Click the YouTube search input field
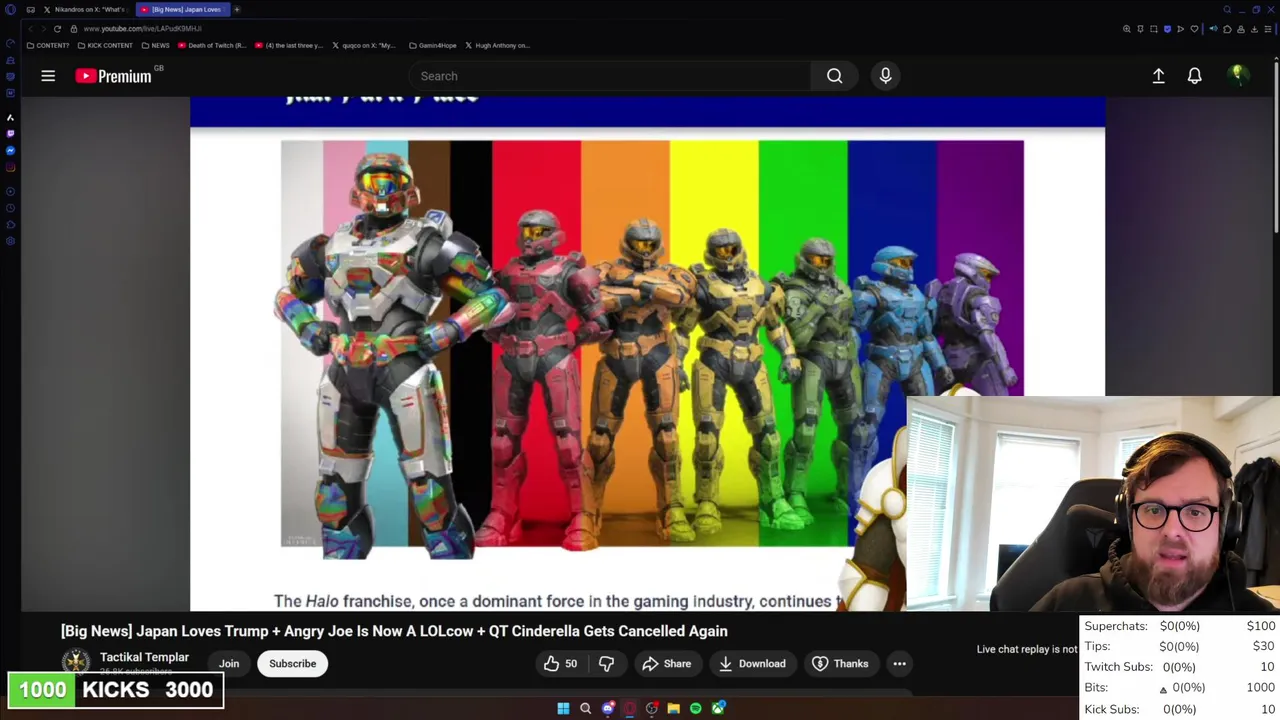 (610, 76)
